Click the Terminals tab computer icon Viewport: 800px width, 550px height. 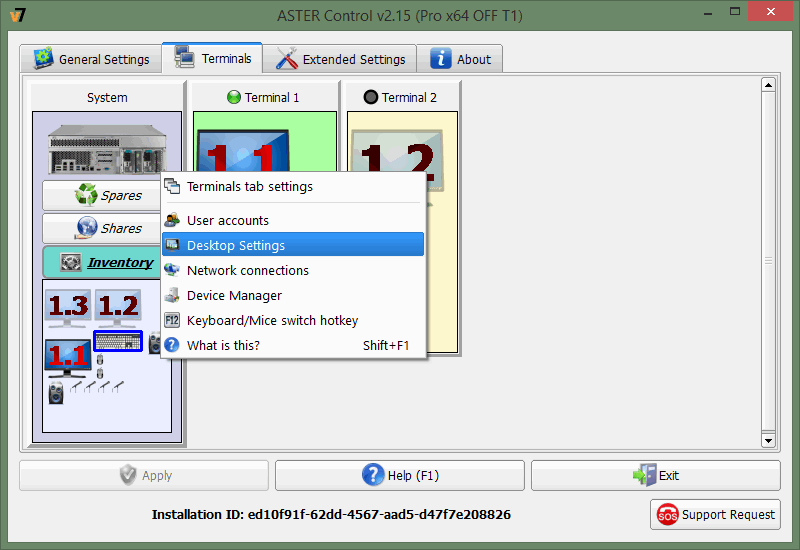tap(184, 57)
